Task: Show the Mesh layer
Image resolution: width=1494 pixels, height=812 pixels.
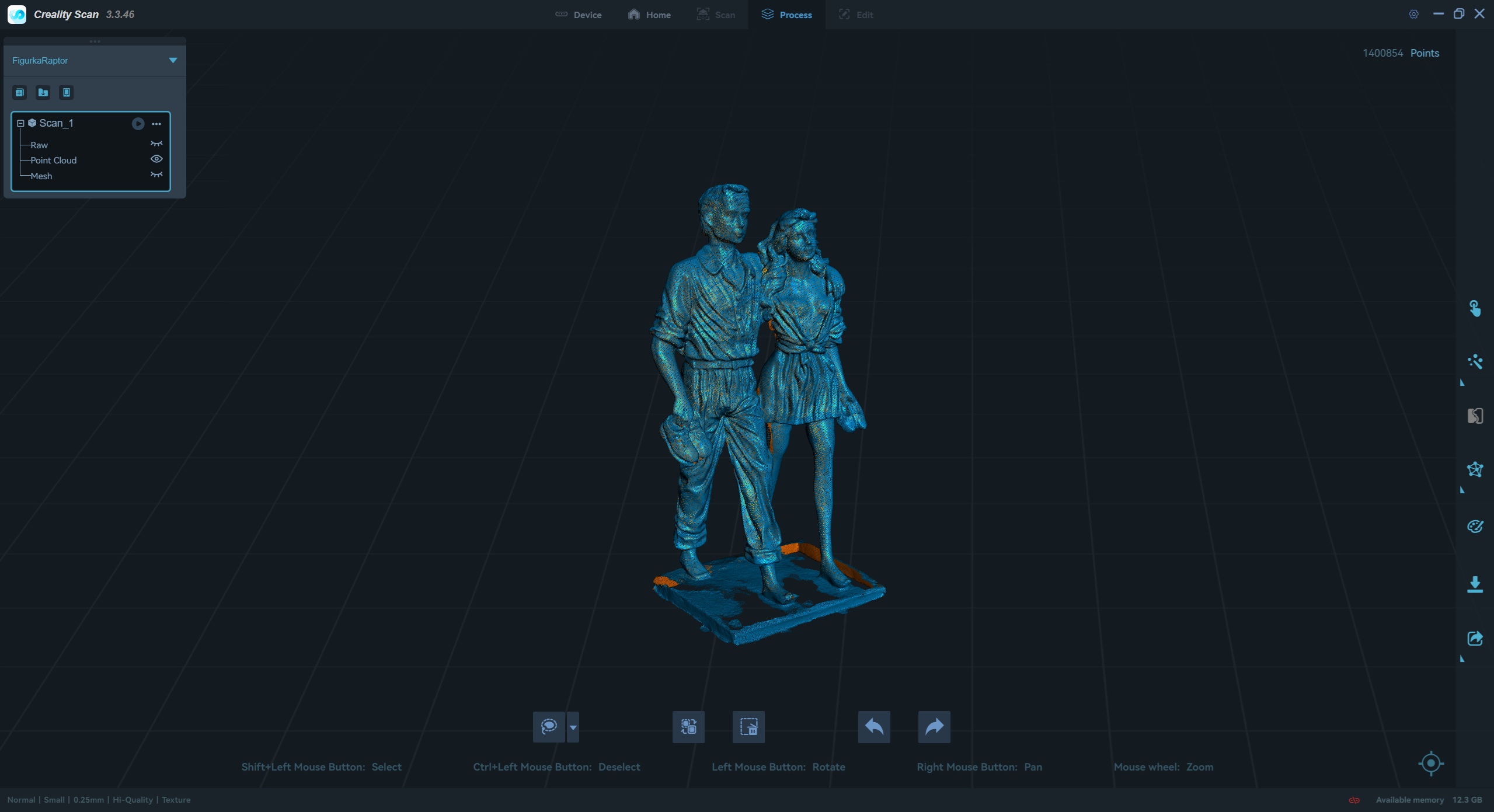Action: (x=156, y=175)
